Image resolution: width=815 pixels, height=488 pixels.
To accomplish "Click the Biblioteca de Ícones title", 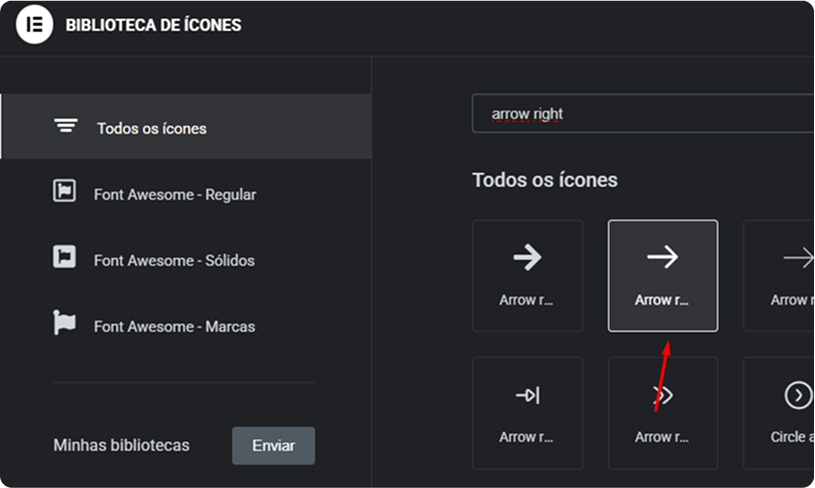I will coord(153,25).
